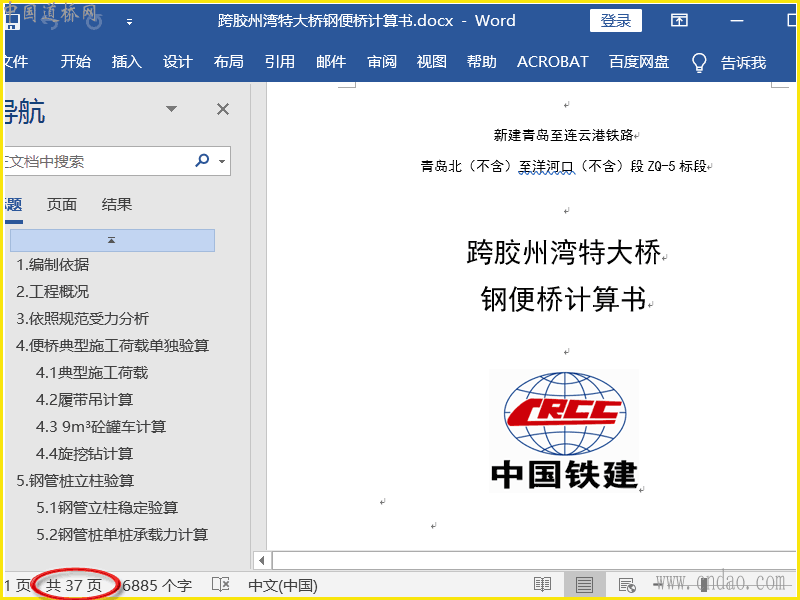Click the 中文(中国) language indicator

point(283,585)
